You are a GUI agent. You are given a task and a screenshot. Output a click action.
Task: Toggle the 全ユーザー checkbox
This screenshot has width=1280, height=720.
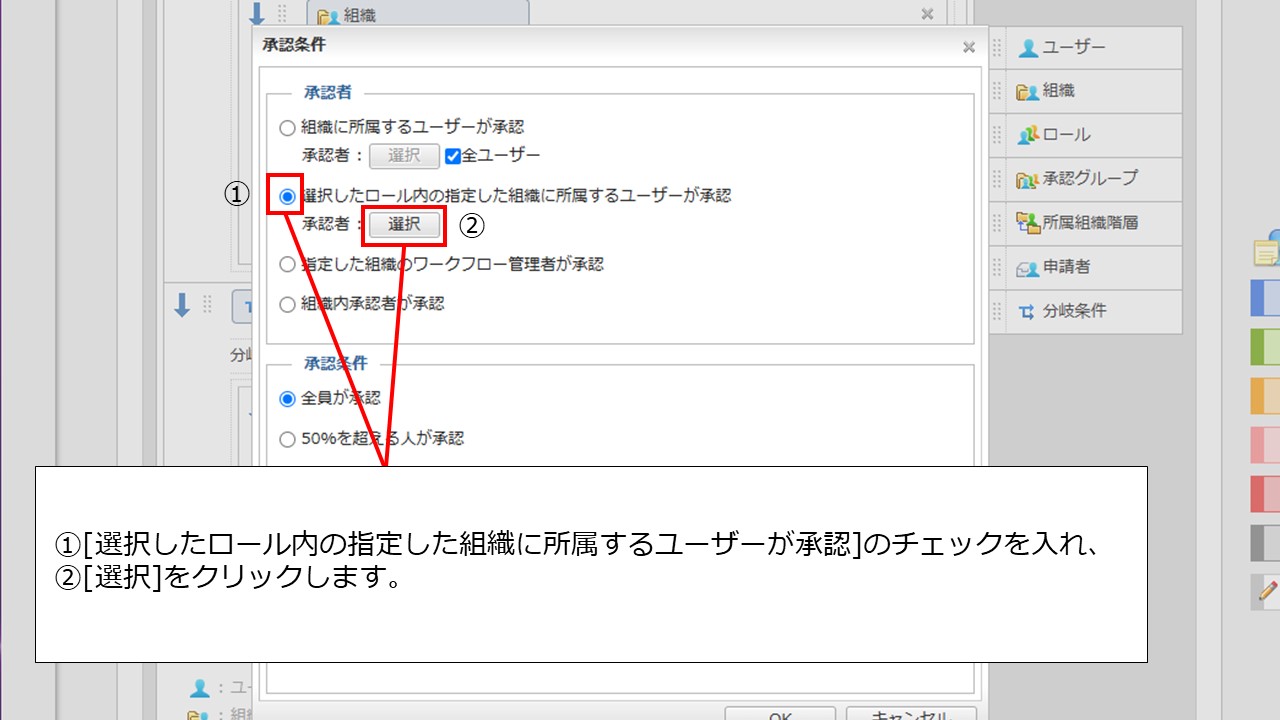tap(453, 156)
